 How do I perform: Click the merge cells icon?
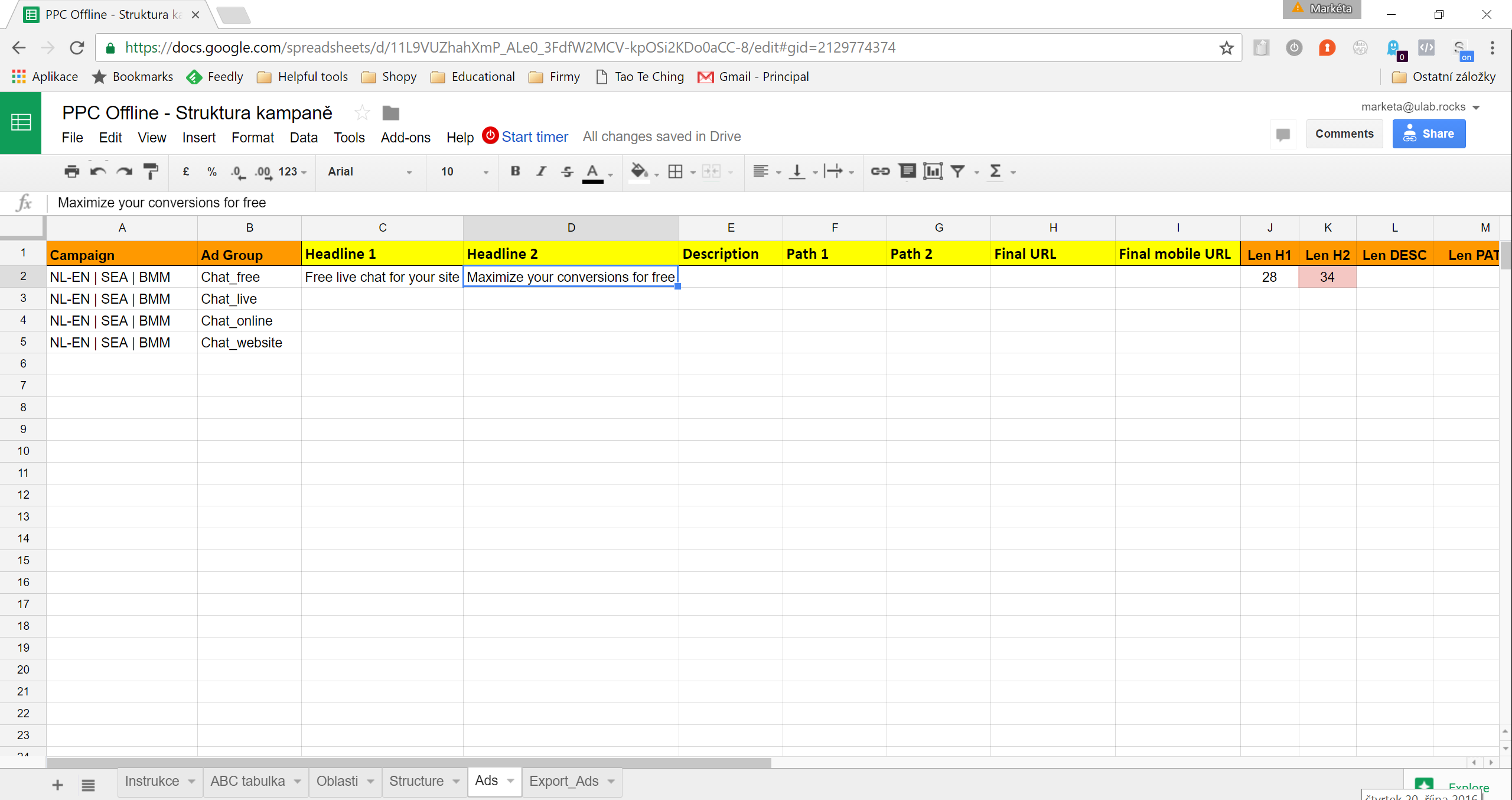[x=714, y=172]
